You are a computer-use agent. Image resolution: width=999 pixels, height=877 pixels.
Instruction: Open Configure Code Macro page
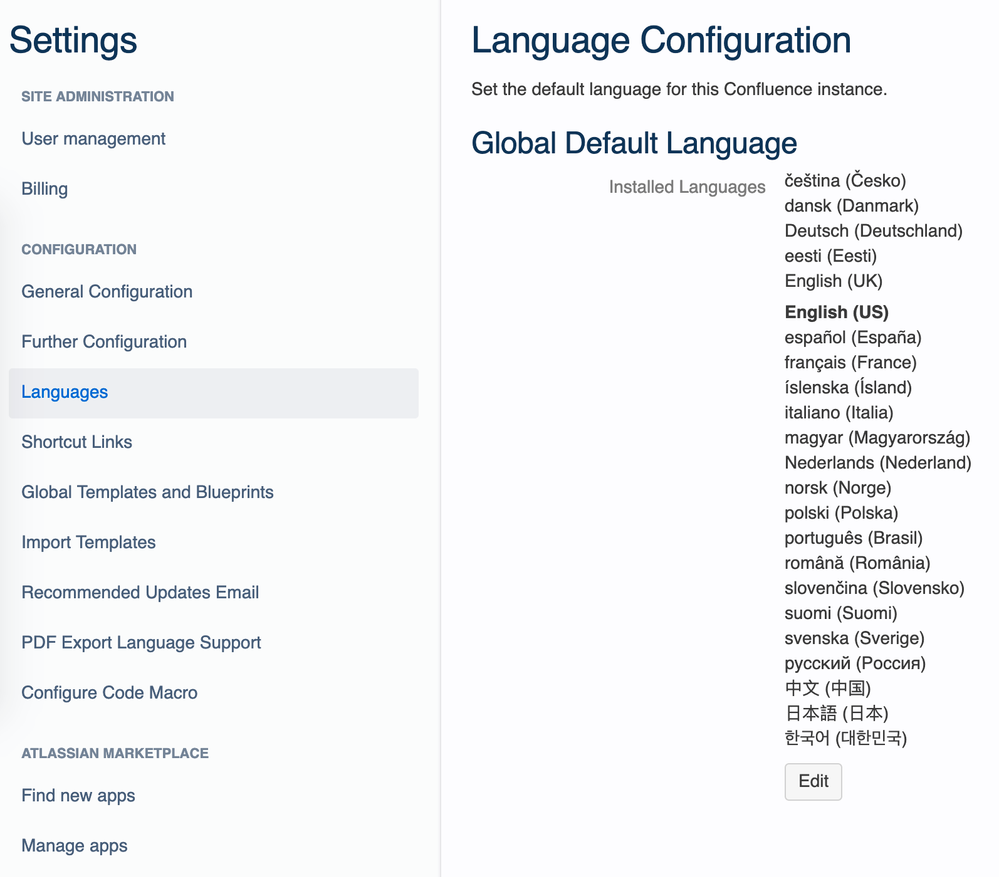(x=110, y=693)
